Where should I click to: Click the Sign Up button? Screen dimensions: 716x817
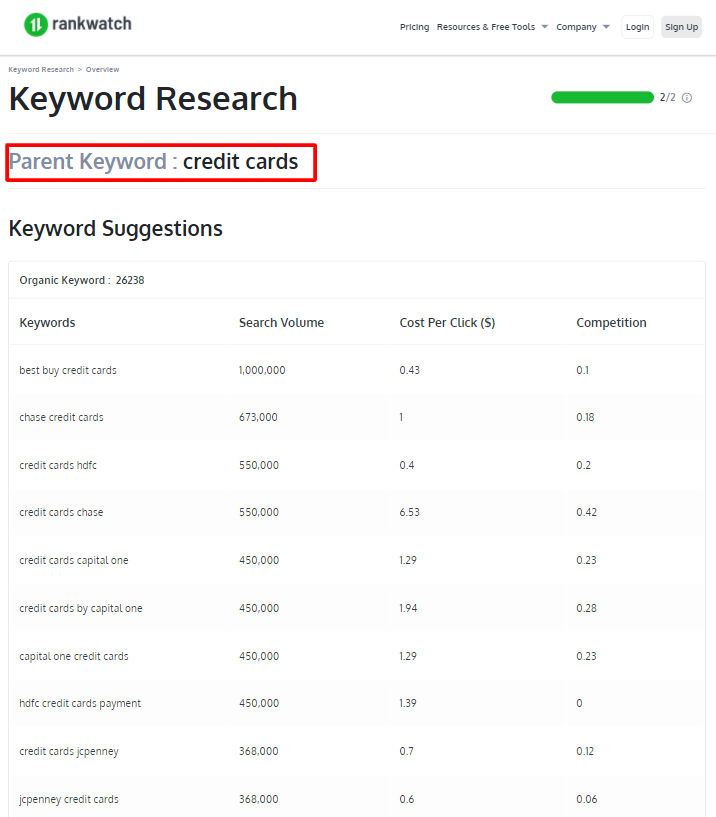pos(681,27)
